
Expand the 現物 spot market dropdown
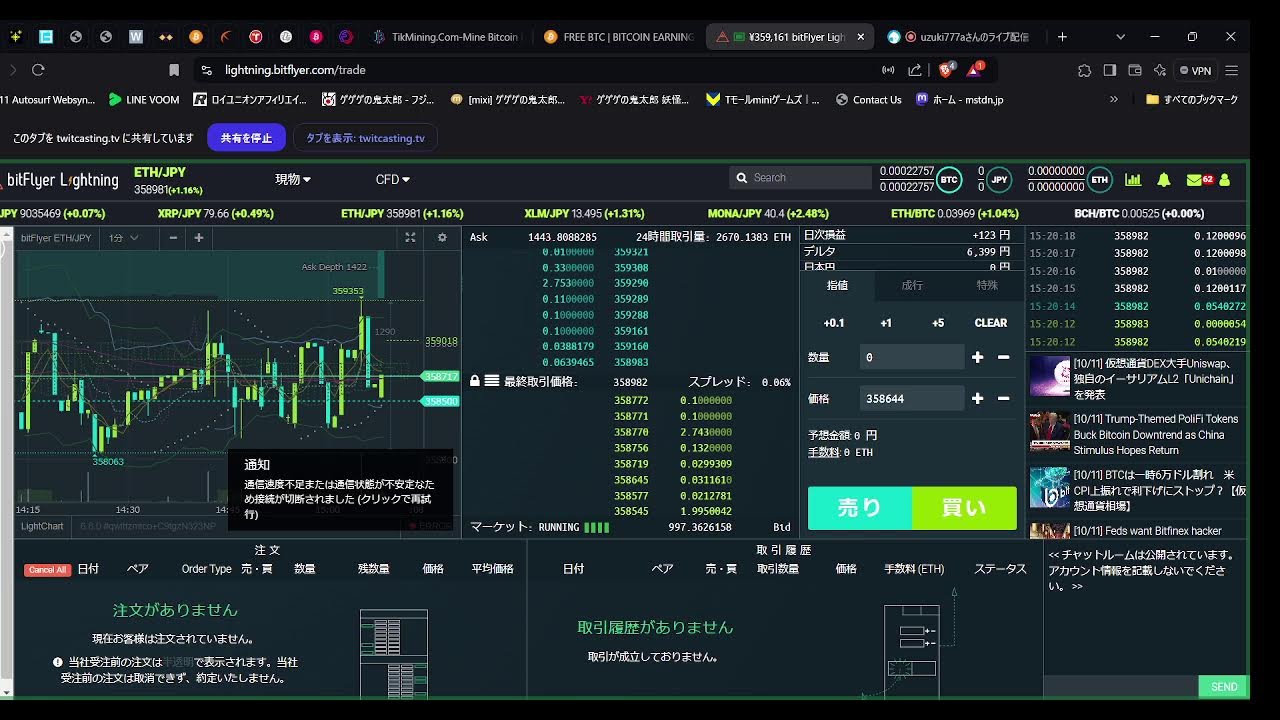pos(293,180)
